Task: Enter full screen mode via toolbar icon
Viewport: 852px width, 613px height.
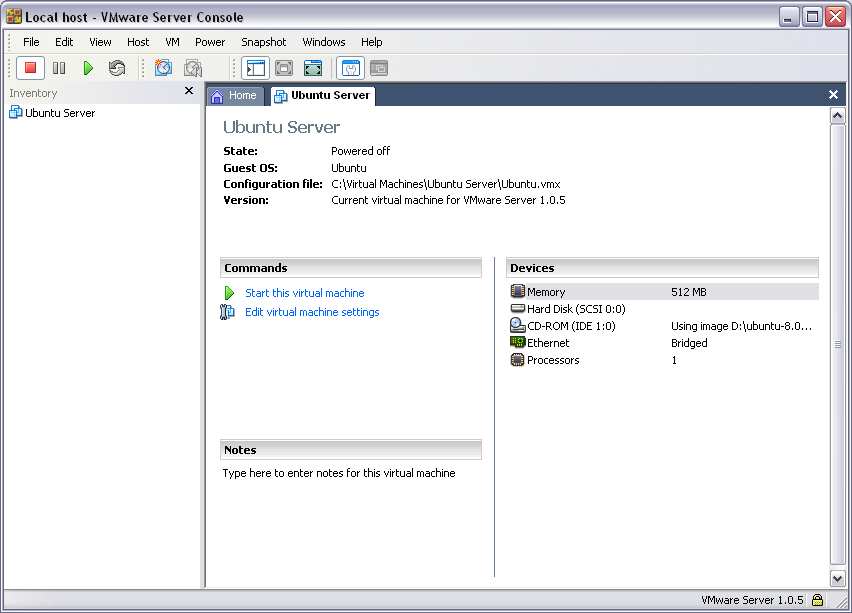Action: coord(313,68)
